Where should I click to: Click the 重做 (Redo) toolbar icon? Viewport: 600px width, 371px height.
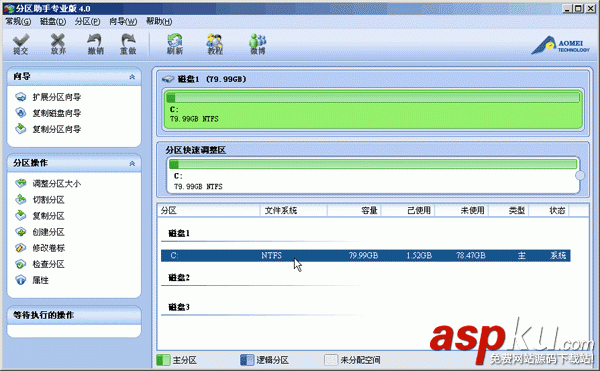[x=128, y=44]
